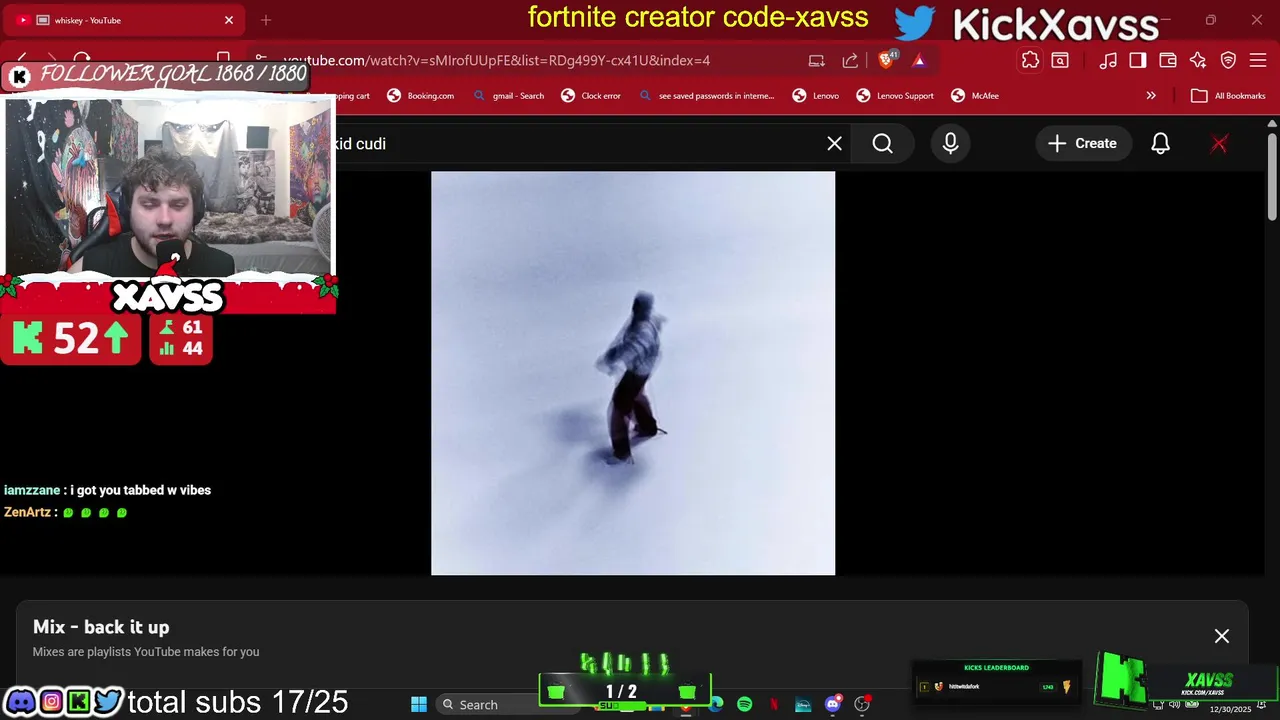Open Netflix from the taskbar
The image size is (1280, 720).
click(x=774, y=704)
